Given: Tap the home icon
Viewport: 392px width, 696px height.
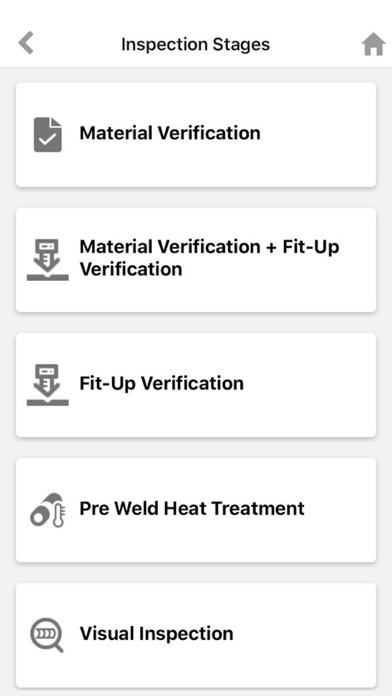Looking at the screenshot, I should [373, 44].
